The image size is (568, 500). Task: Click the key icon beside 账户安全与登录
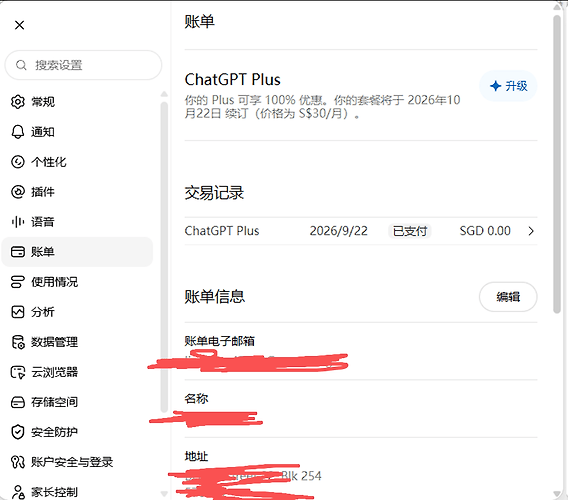tap(18, 462)
